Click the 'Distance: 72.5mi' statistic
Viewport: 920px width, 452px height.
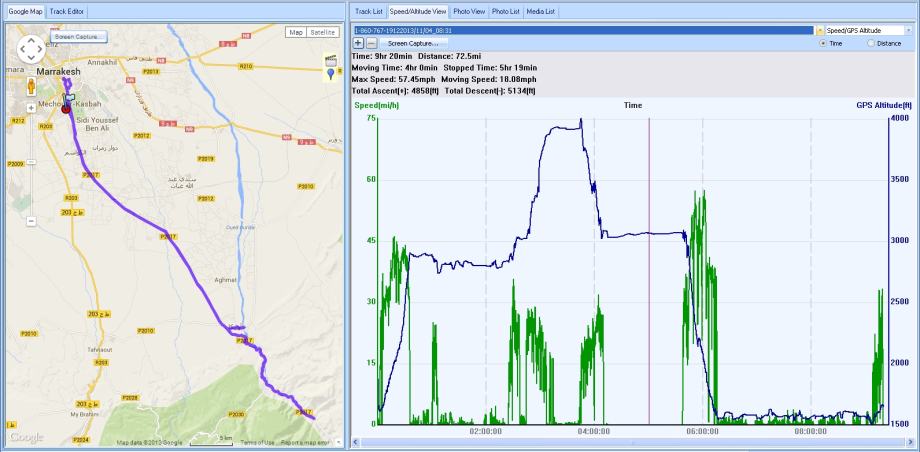[448, 56]
